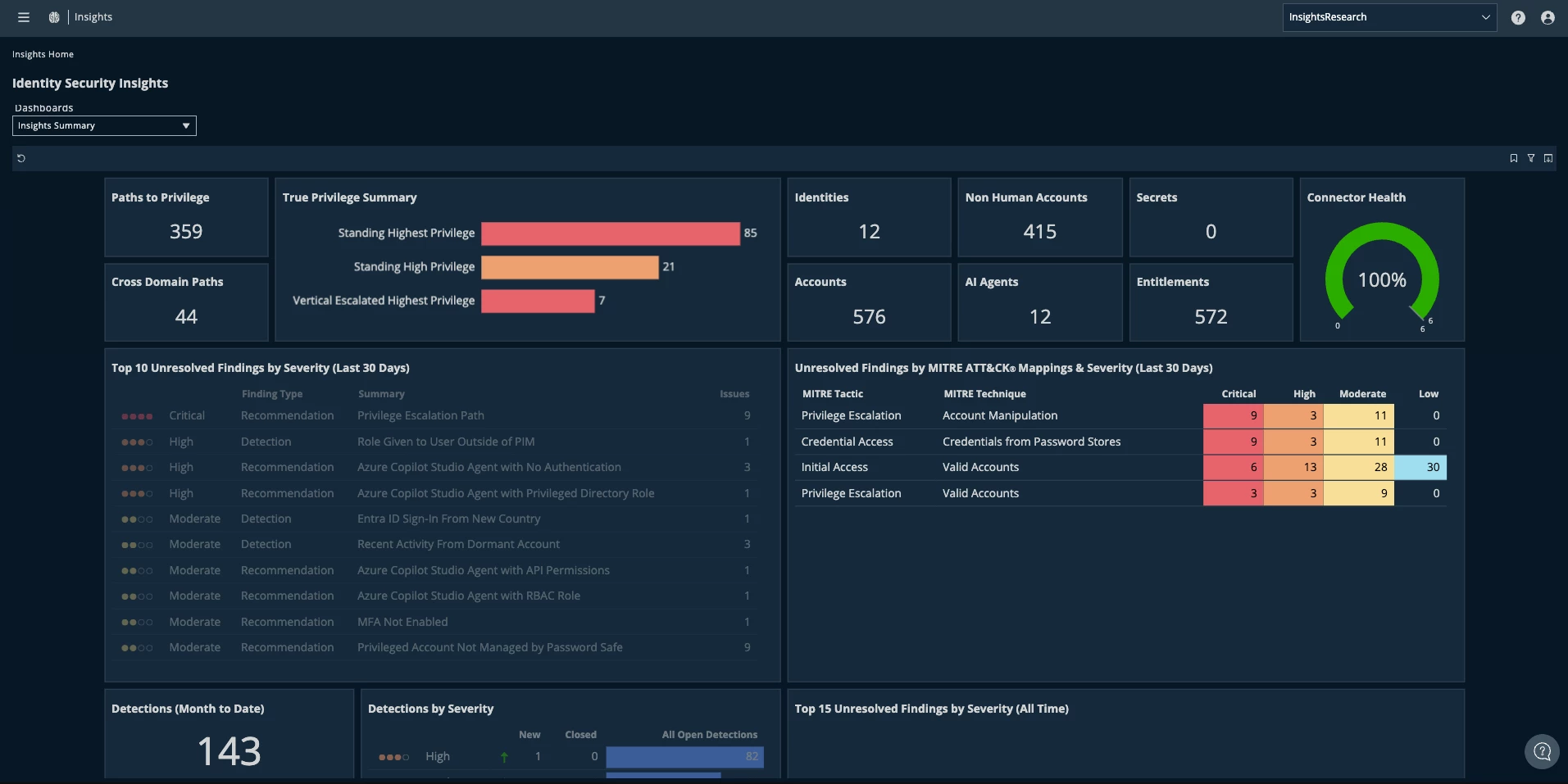Open the Insights Summary dashboards dropdown
1568x784 pixels.
click(104, 125)
